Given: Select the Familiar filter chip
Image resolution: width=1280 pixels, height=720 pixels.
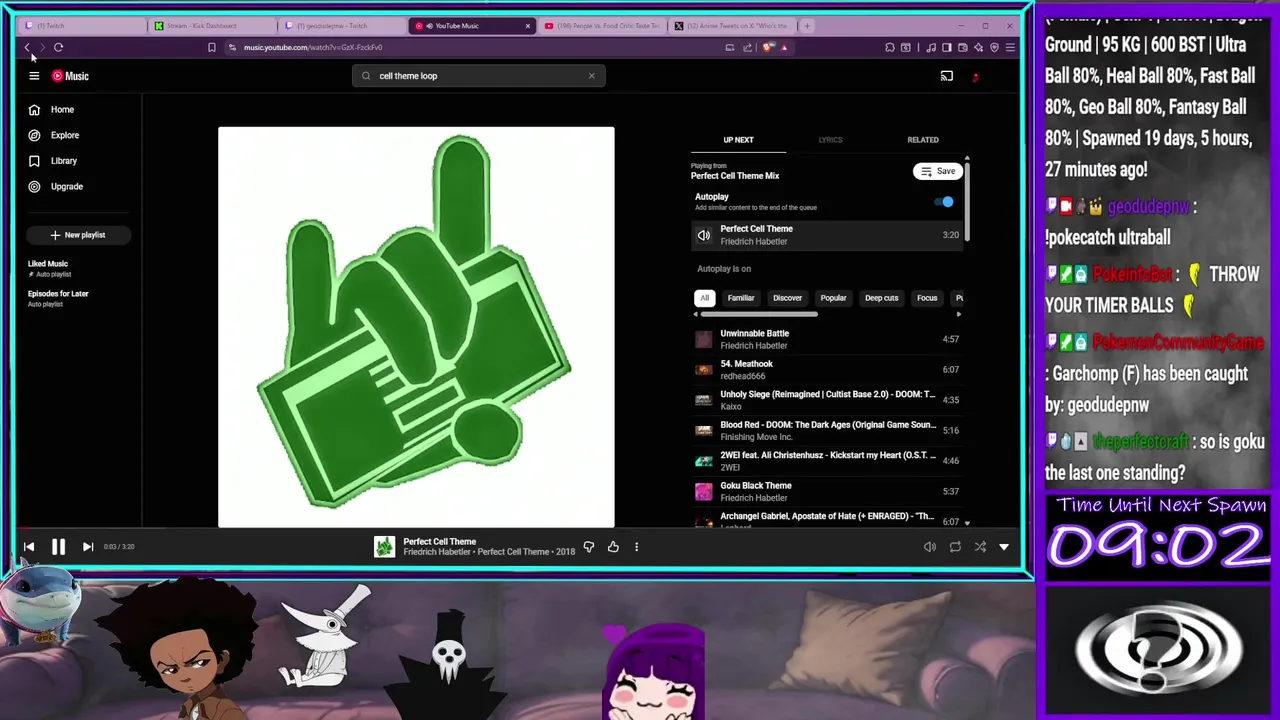Looking at the screenshot, I should tap(741, 298).
